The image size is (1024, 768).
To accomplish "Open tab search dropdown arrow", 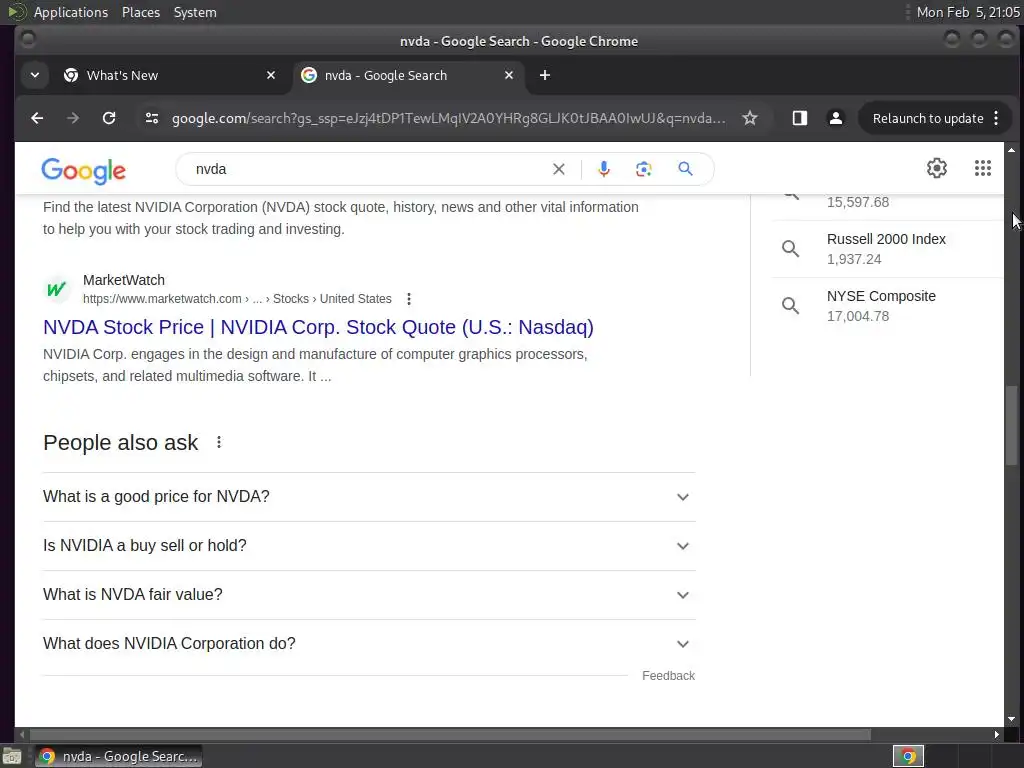I will pyautogui.click(x=35, y=75).
